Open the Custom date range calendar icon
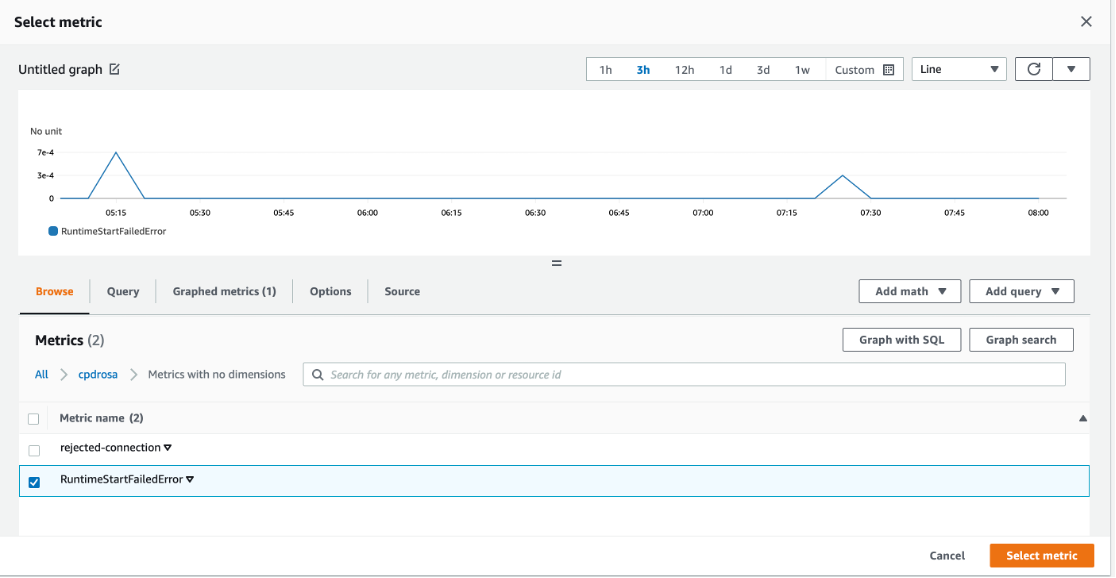 (x=886, y=69)
